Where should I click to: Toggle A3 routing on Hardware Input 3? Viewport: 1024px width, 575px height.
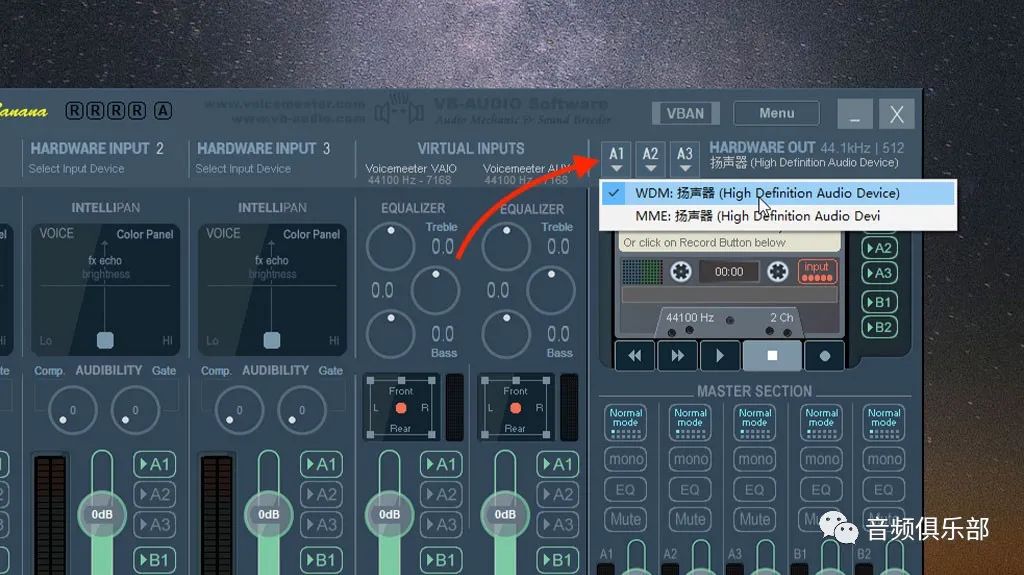[x=321, y=525]
